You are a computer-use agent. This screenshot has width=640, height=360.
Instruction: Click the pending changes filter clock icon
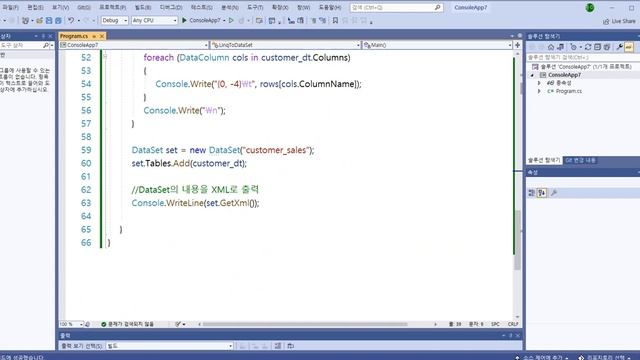(x=573, y=47)
